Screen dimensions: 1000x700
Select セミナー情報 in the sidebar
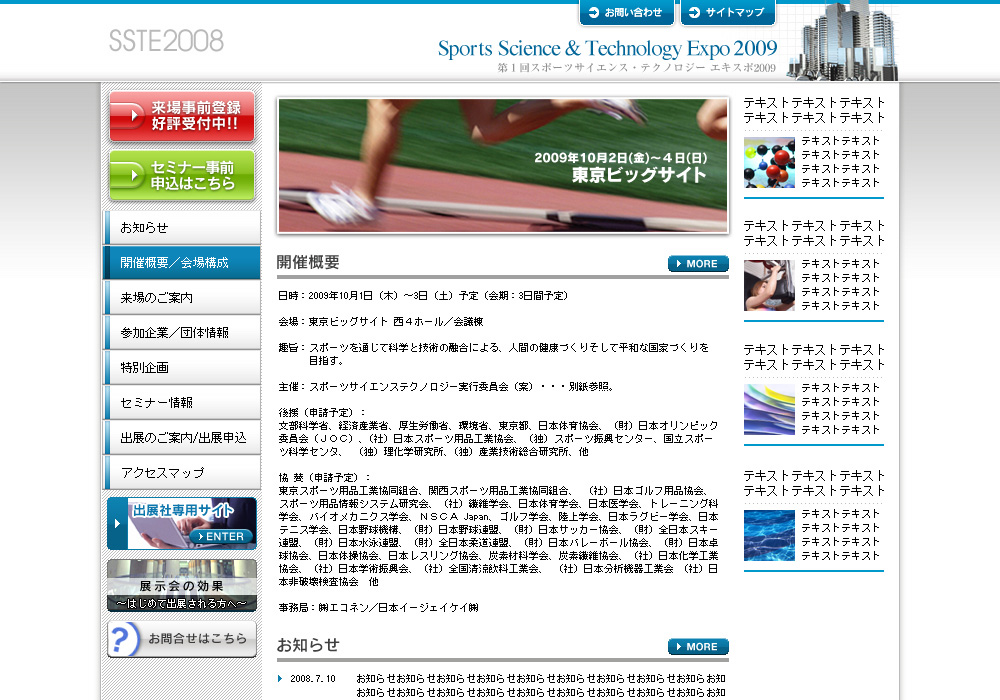coord(182,403)
